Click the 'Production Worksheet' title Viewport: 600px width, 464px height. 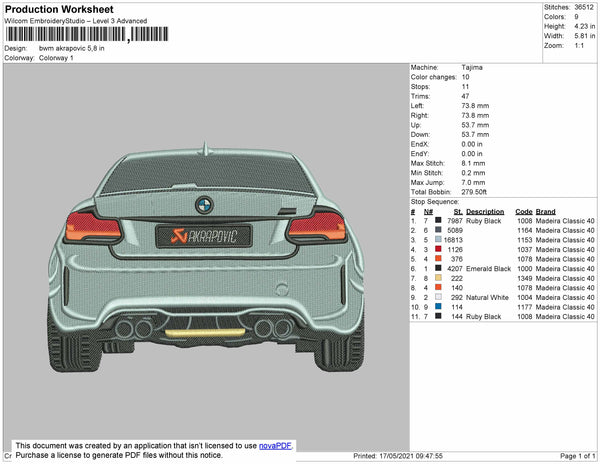tap(59, 9)
